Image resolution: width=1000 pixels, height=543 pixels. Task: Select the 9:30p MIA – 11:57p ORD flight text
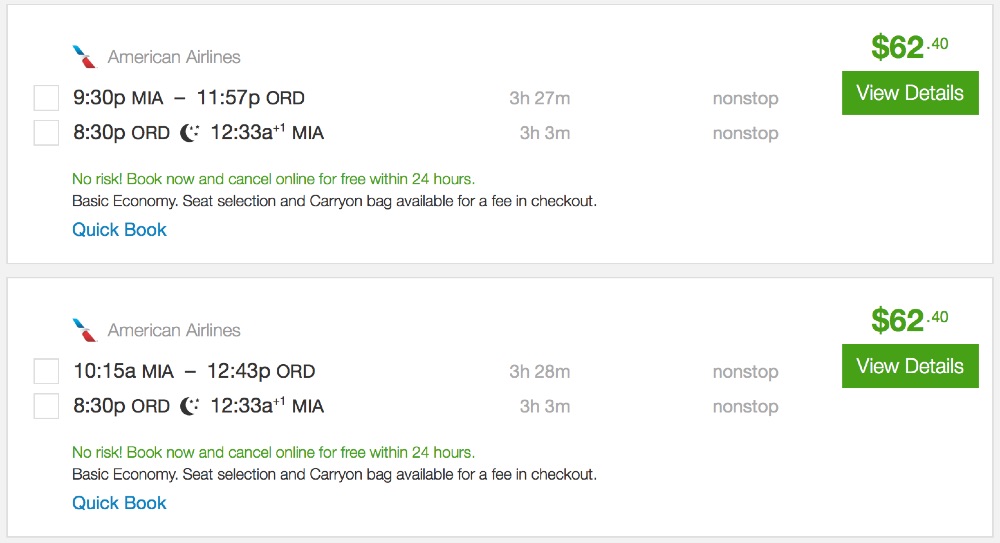click(189, 98)
